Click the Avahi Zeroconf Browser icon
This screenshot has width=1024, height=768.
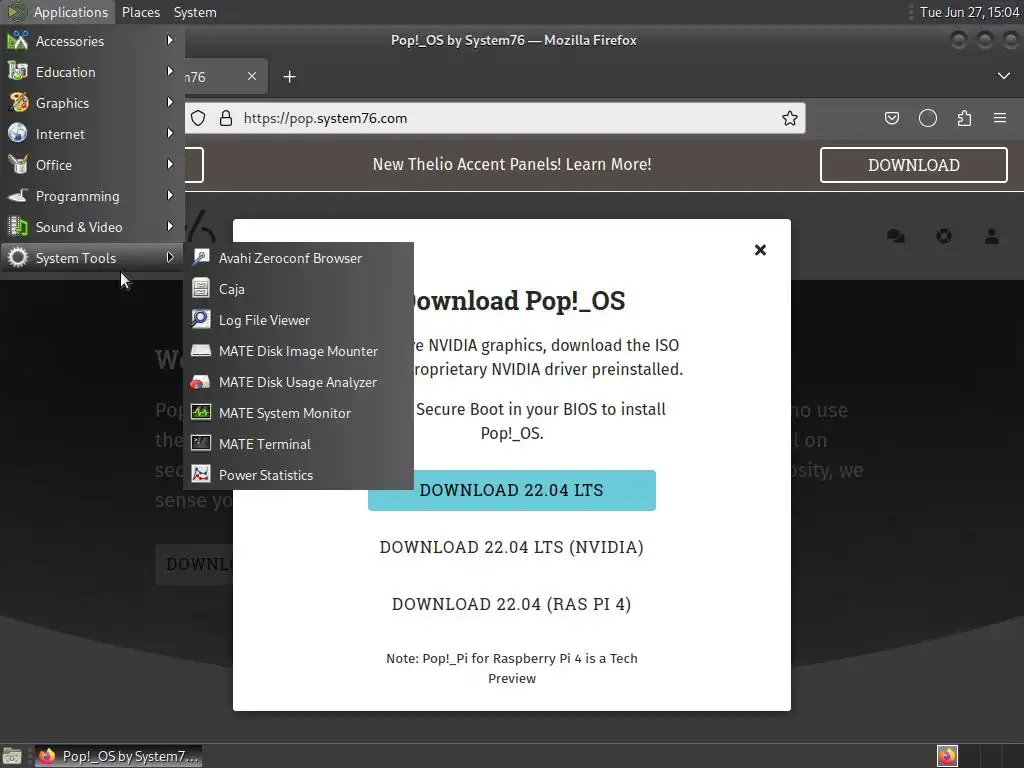click(x=200, y=257)
